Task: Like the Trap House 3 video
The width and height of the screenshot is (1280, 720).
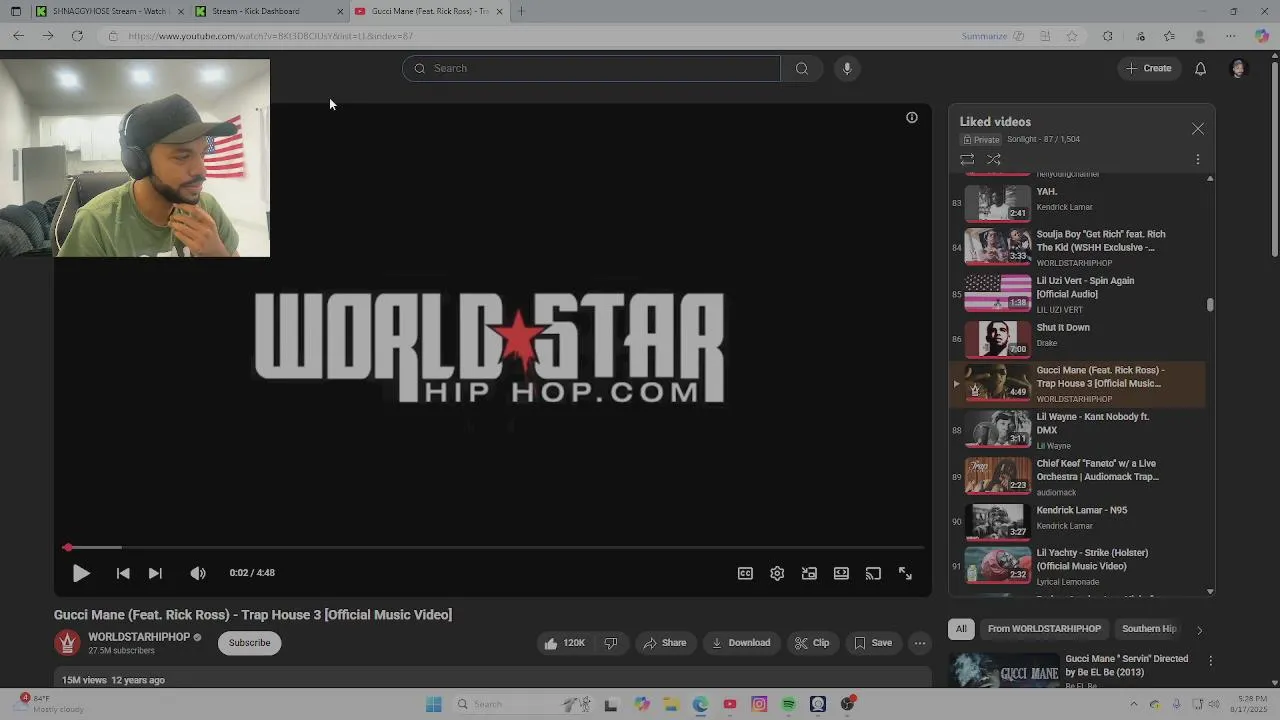Action: pos(565,643)
